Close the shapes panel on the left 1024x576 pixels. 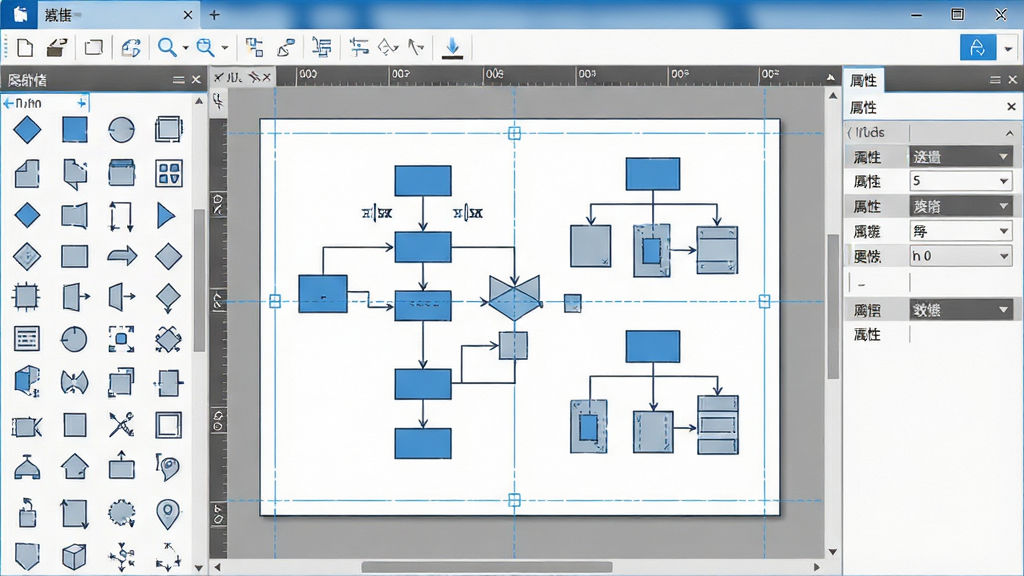[x=196, y=80]
